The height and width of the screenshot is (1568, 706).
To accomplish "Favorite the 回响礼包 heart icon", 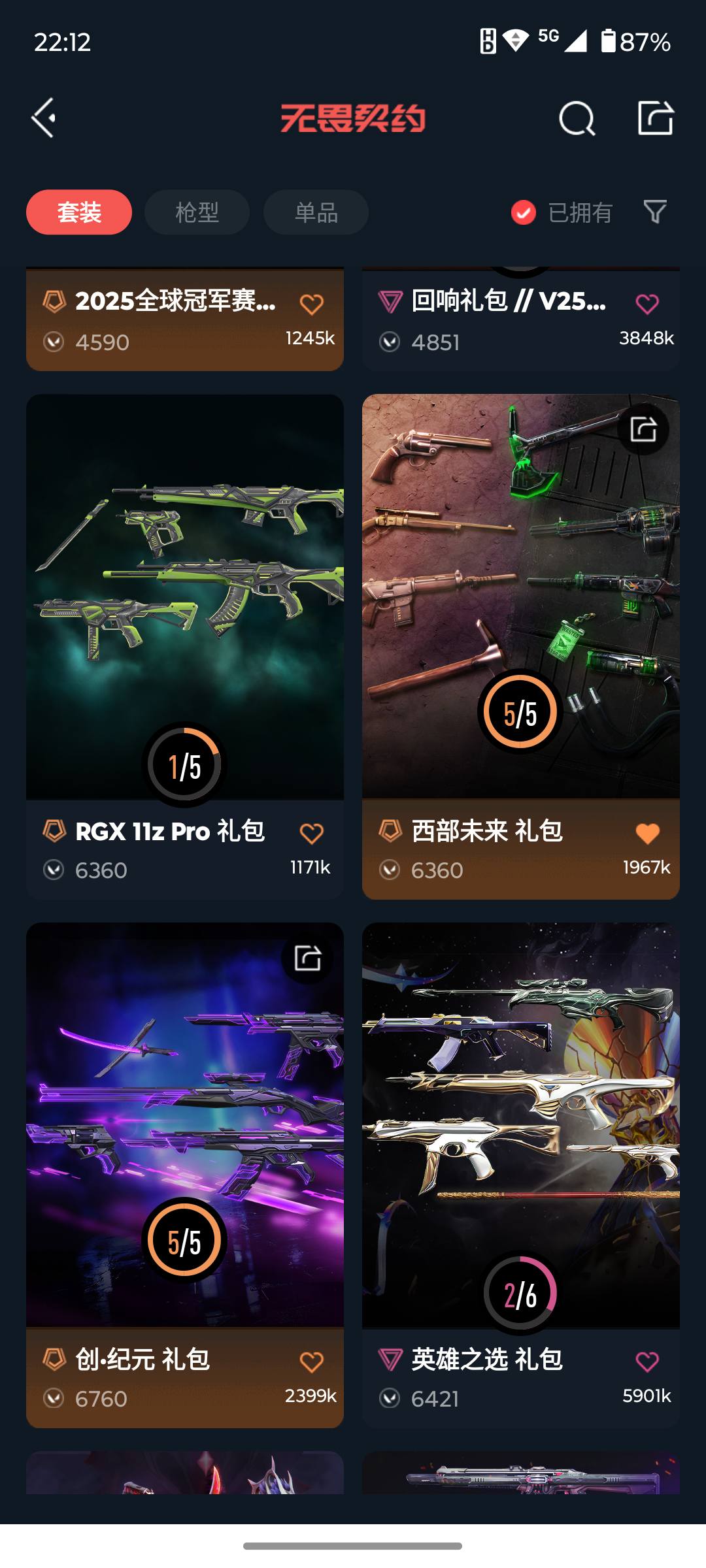I will tap(647, 304).
